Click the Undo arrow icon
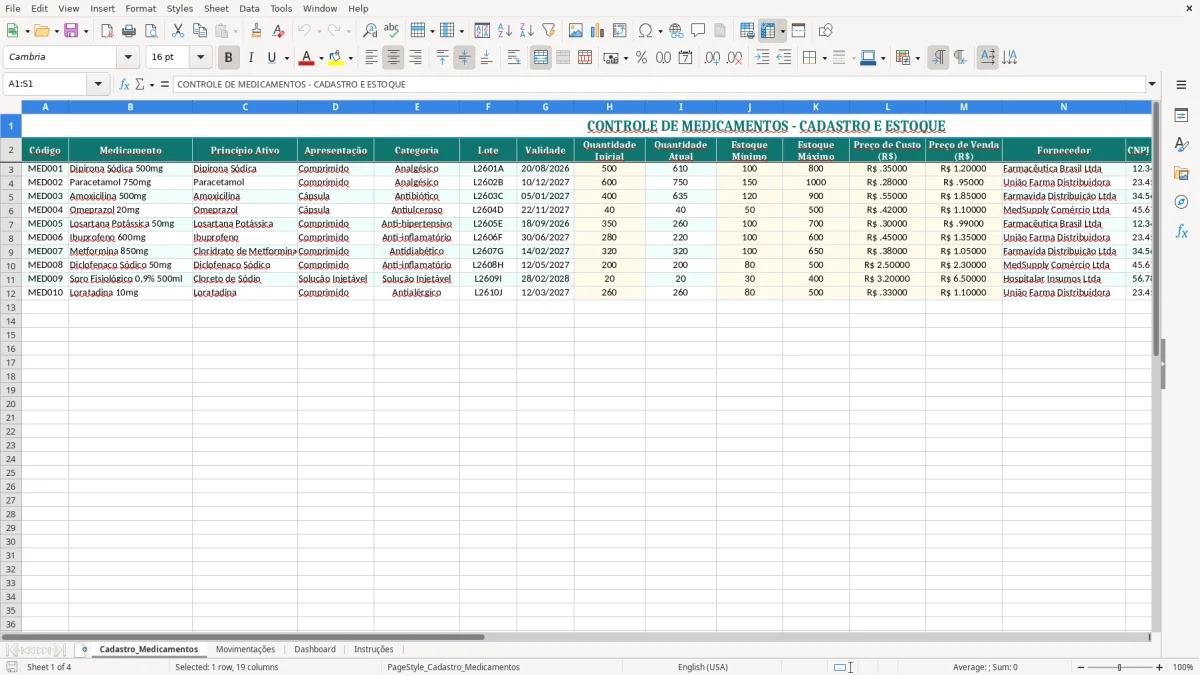 pos(304,31)
